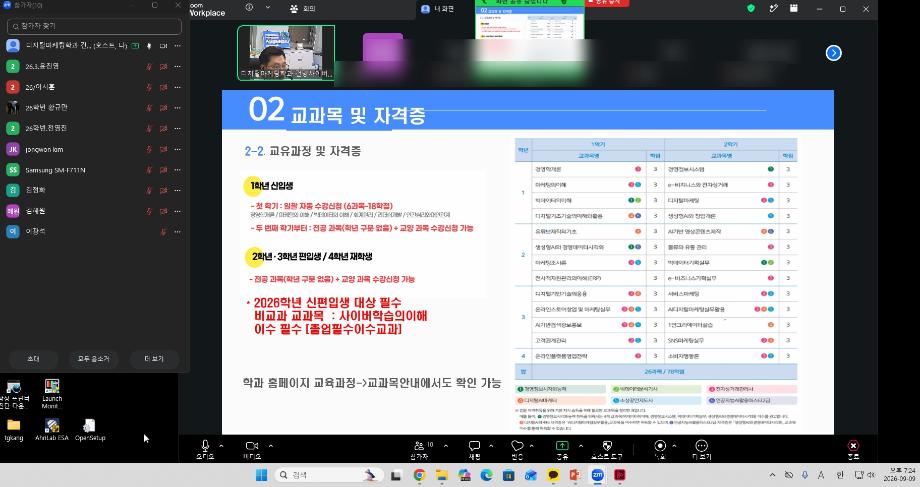The image size is (920, 487).
Task: Open File Explorer from taskbar
Action: (442, 475)
